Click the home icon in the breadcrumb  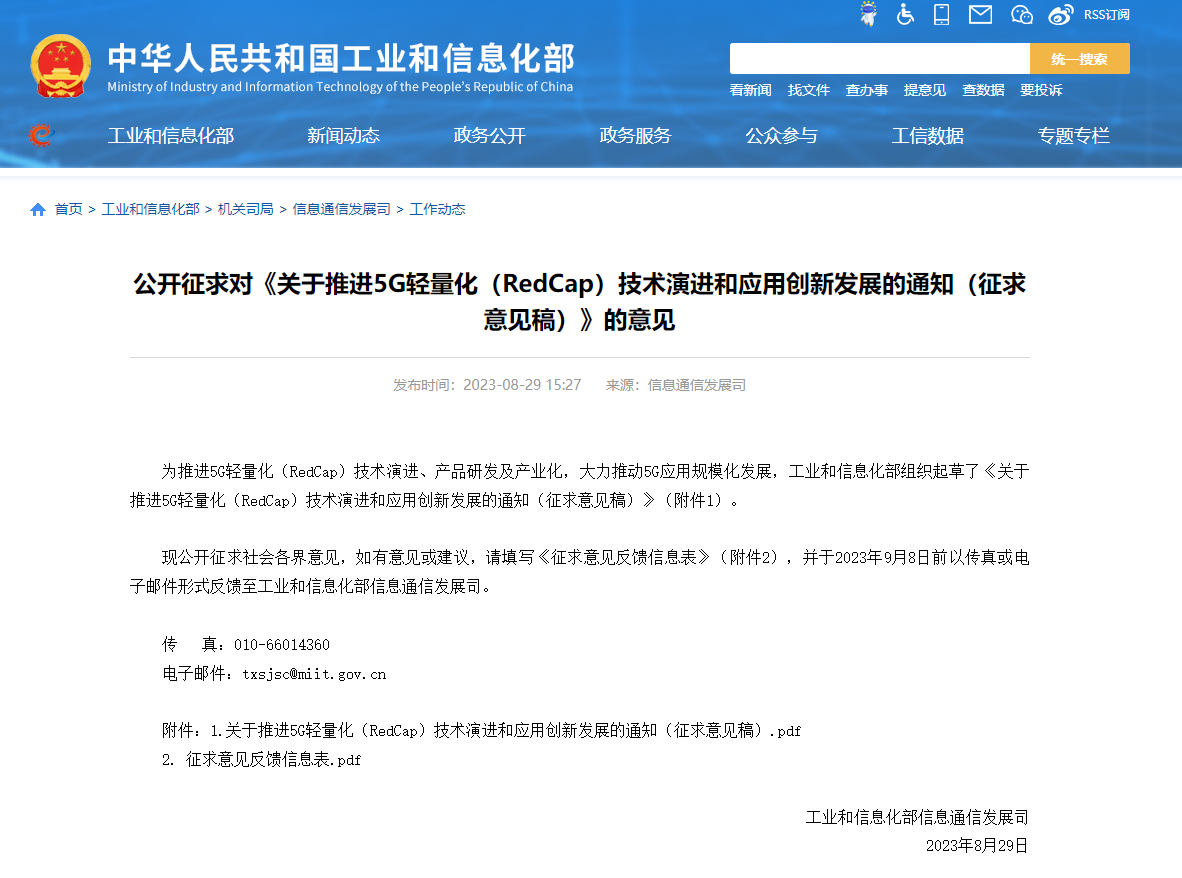(37, 209)
